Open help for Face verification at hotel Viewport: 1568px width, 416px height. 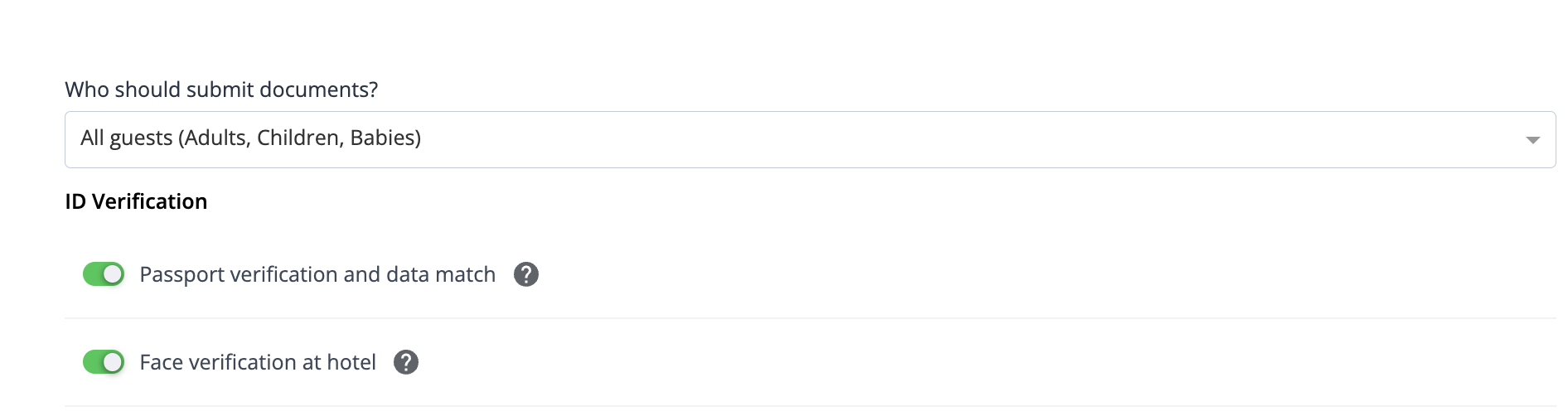406,362
